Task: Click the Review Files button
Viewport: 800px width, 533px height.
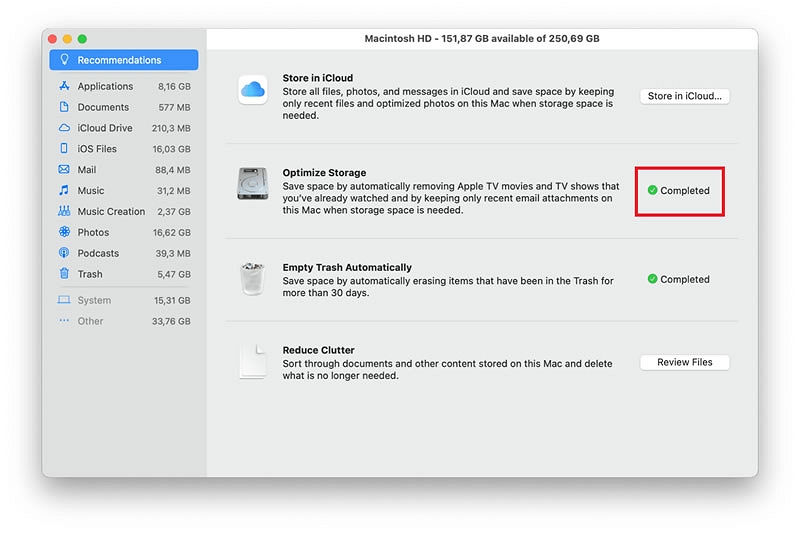Action: 685,362
